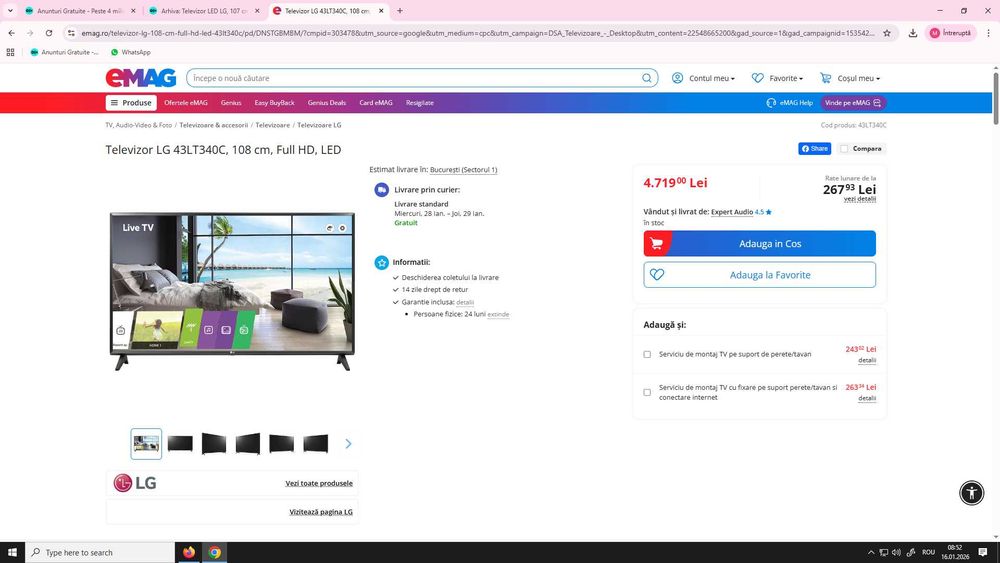Change delivery location București (Sectorul 1)
The height and width of the screenshot is (563, 1000).
tap(464, 170)
